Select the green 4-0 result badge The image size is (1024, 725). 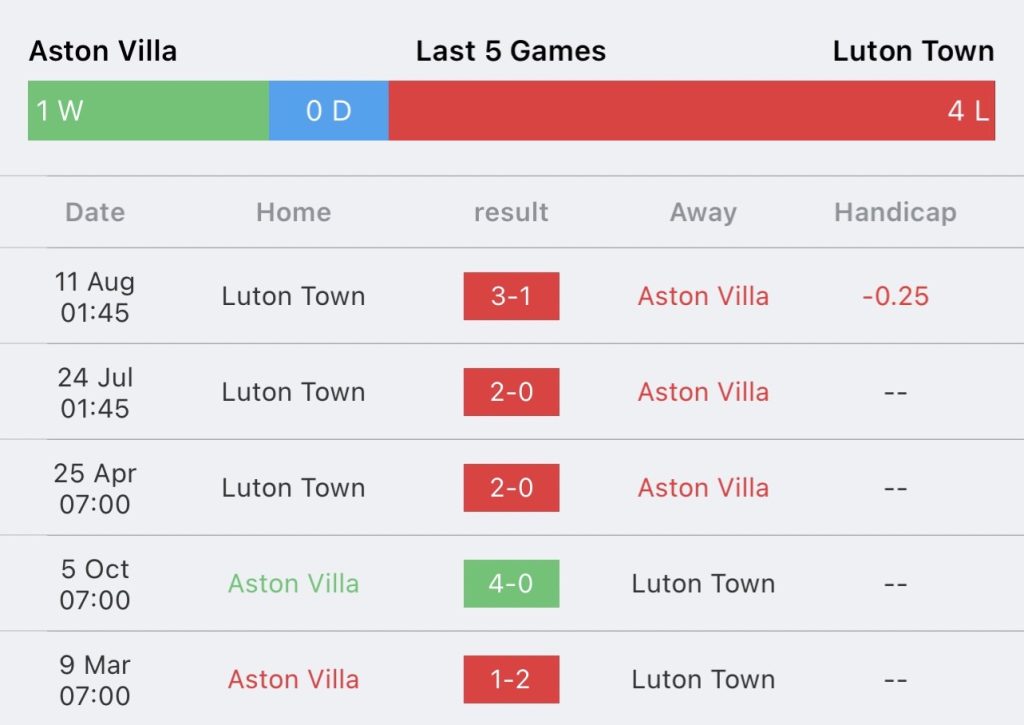coord(511,584)
